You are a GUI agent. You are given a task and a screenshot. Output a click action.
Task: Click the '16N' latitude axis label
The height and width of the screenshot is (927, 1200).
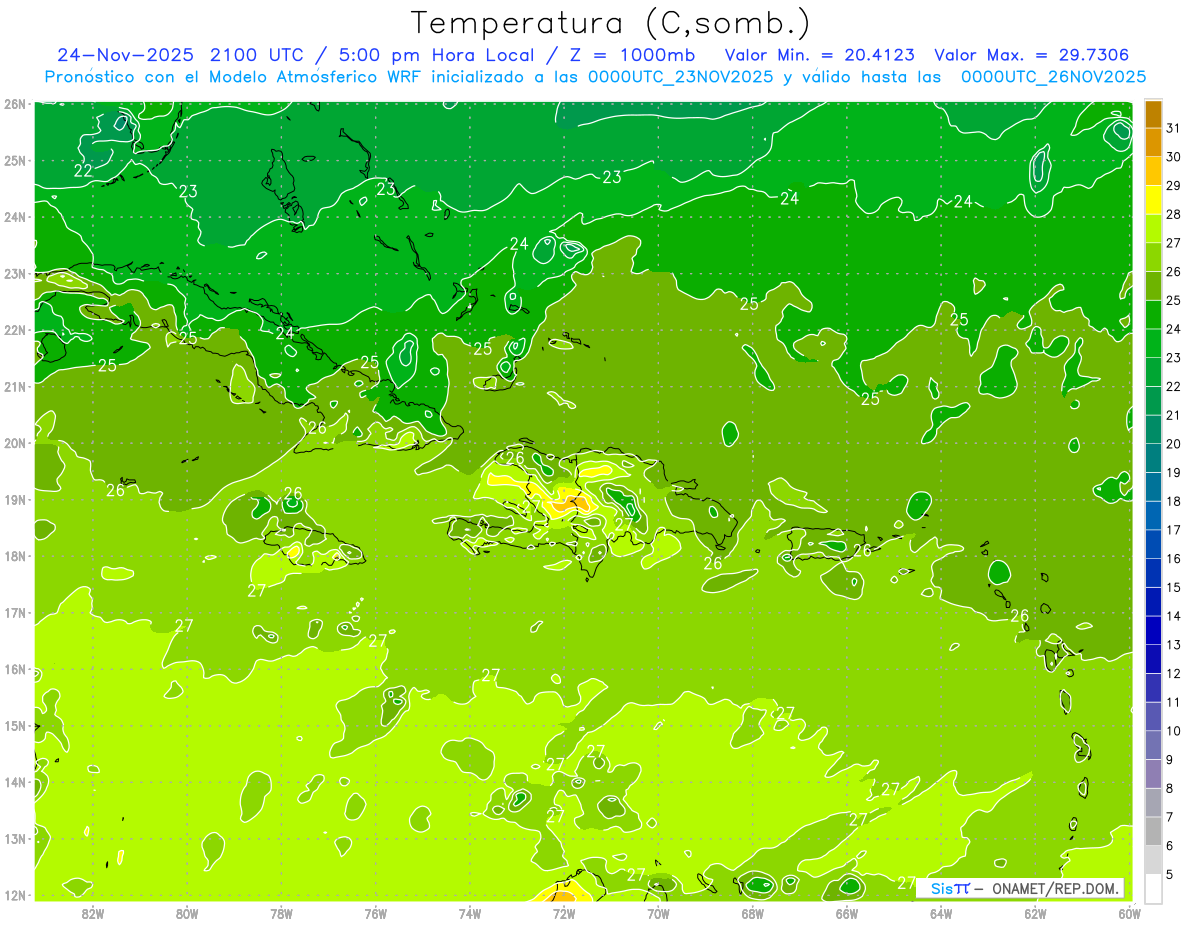[x=15, y=669]
